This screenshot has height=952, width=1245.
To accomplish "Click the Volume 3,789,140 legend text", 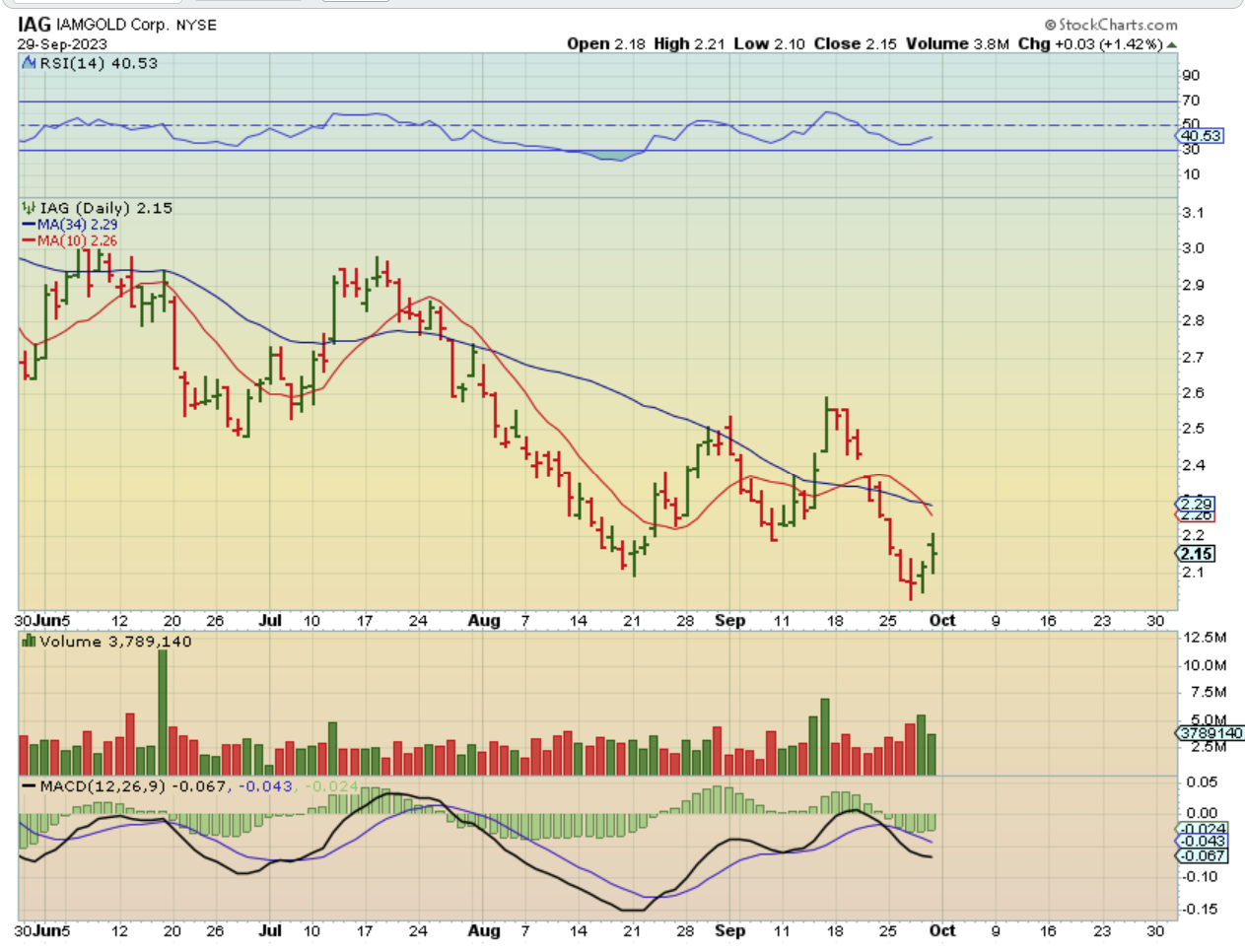I will (115, 642).
